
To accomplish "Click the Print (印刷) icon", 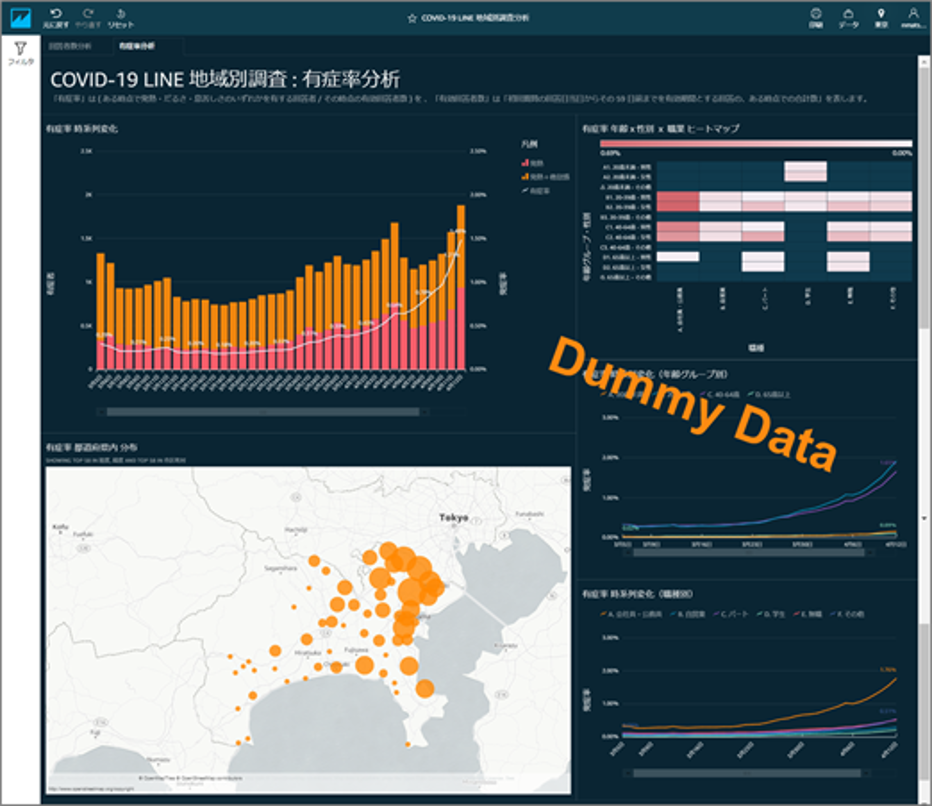I will tap(816, 18).
